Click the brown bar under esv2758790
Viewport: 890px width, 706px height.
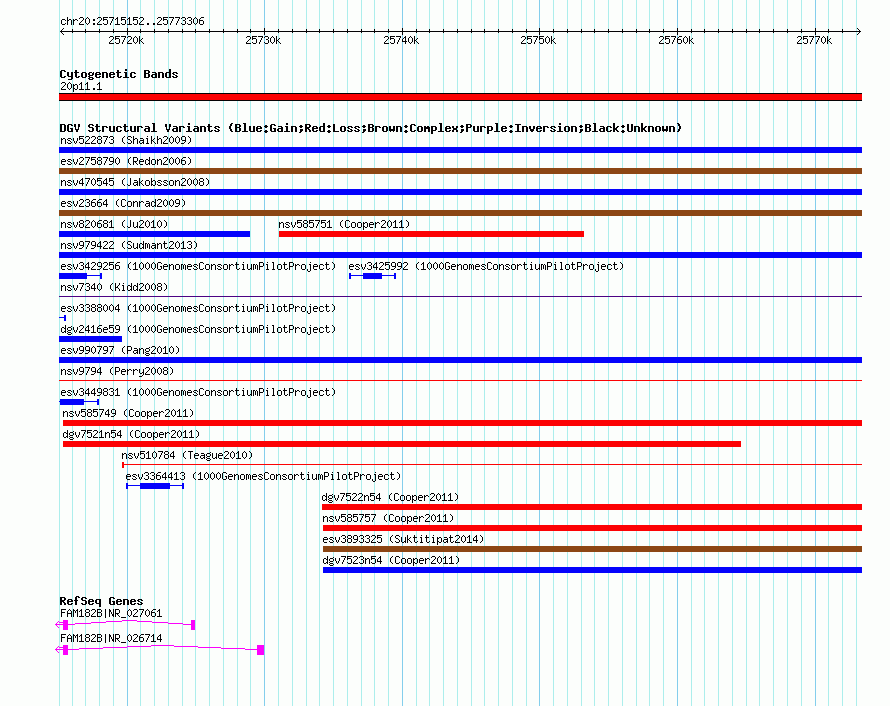click(460, 171)
